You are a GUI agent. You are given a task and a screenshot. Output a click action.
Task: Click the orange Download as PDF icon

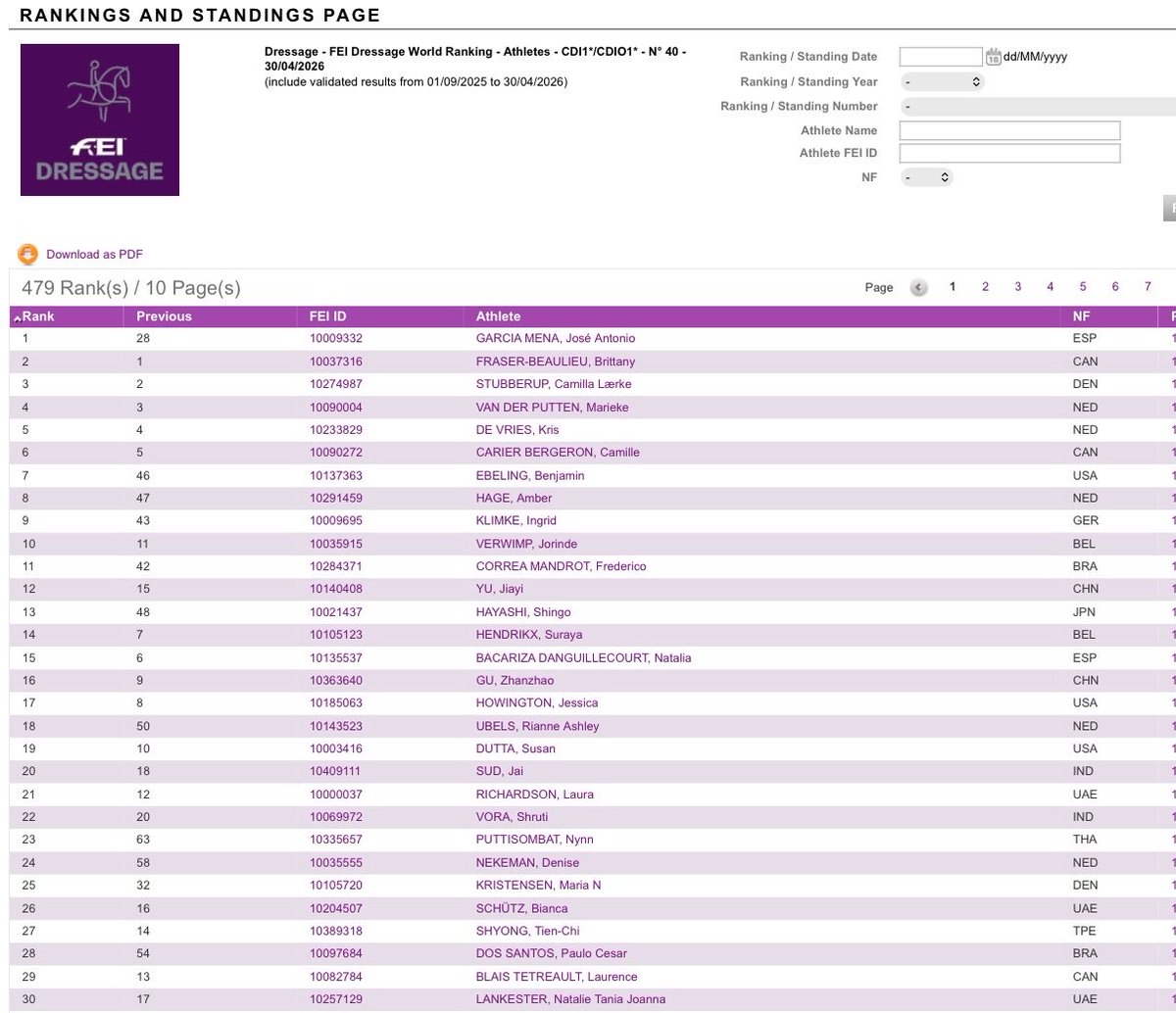[x=27, y=255]
